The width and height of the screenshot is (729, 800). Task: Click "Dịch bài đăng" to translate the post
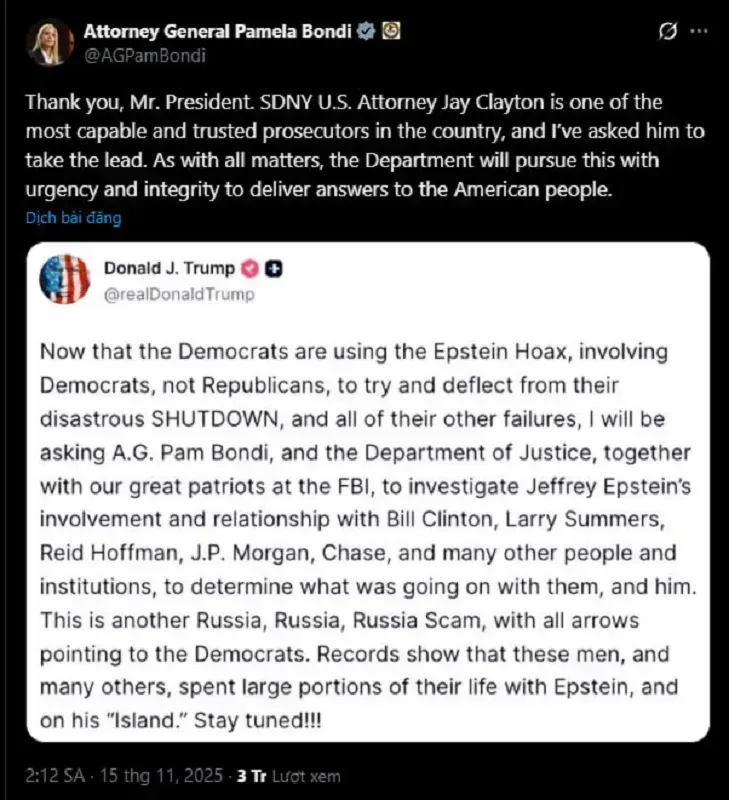[x=73, y=217]
